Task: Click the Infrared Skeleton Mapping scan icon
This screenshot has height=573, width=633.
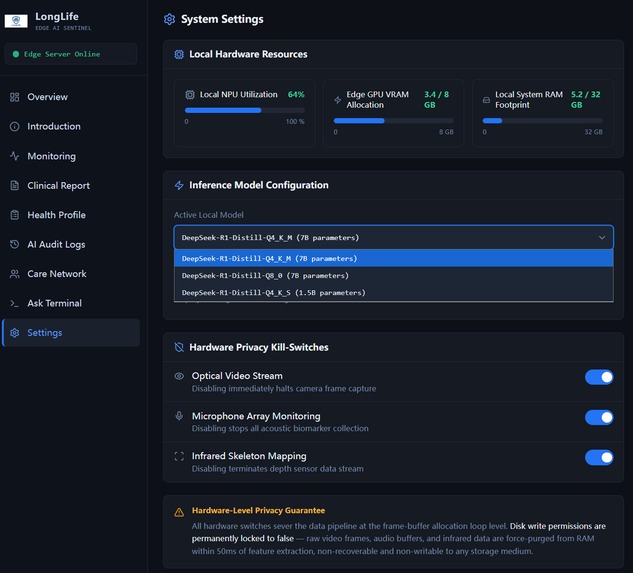Action: (x=179, y=456)
